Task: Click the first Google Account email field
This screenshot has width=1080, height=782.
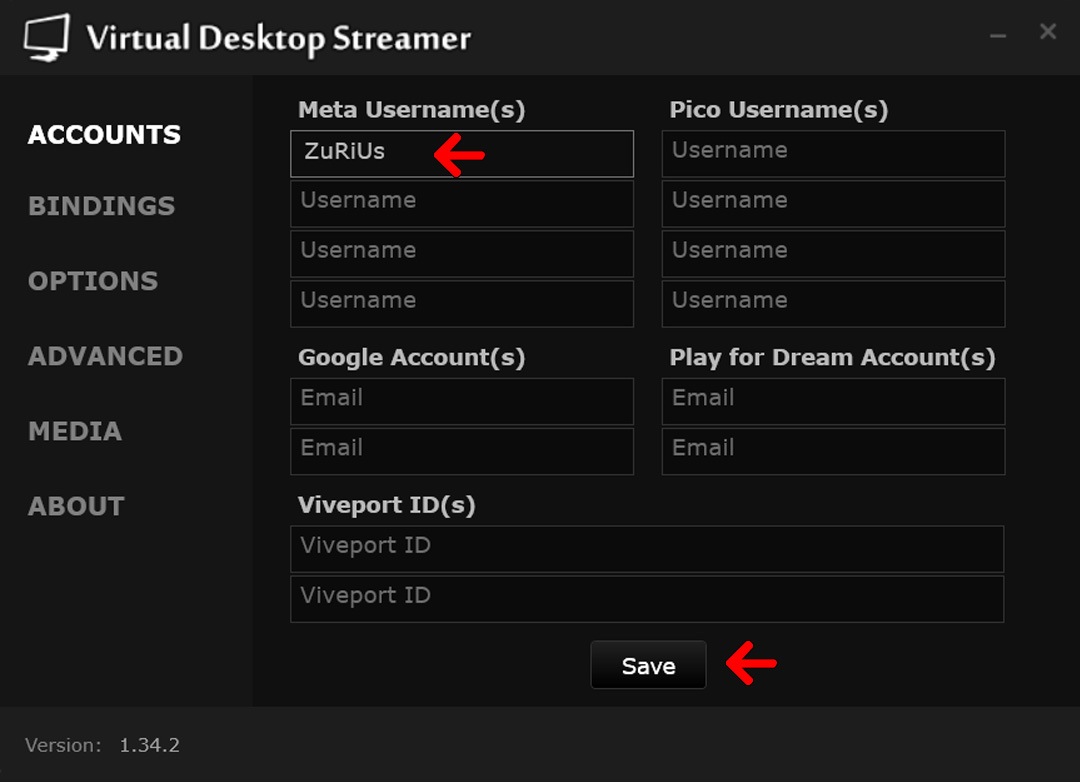Action: [x=461, y=401]
